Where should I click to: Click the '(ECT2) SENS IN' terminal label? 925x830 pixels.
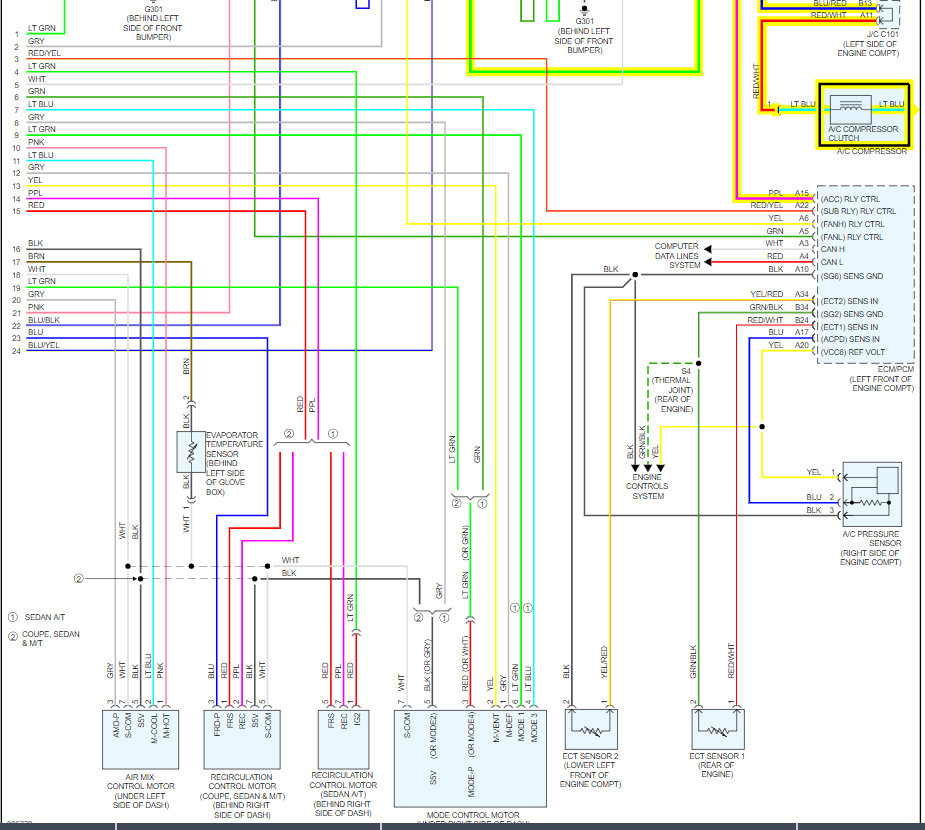(849, 301)
